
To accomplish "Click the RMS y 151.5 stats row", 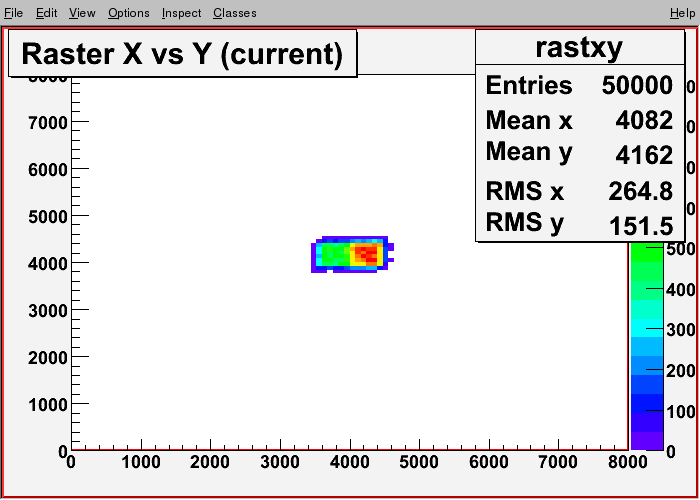I will coord(579,224).
